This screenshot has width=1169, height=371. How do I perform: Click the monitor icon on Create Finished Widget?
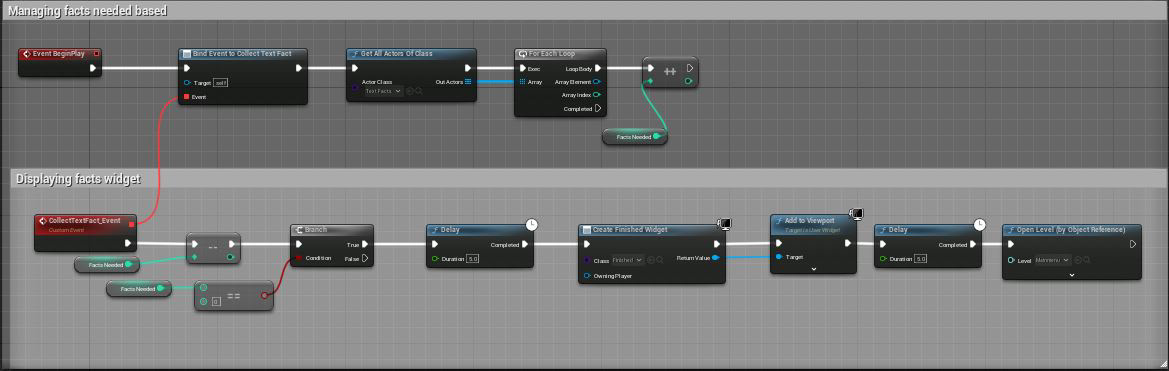coord(724,223)
